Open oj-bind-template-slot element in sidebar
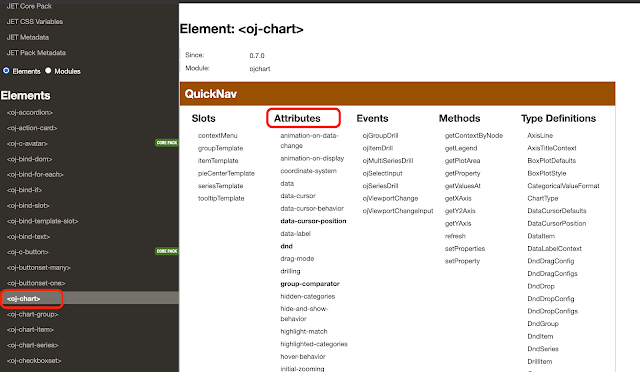The image size is (640, 372). pos(42,221)
